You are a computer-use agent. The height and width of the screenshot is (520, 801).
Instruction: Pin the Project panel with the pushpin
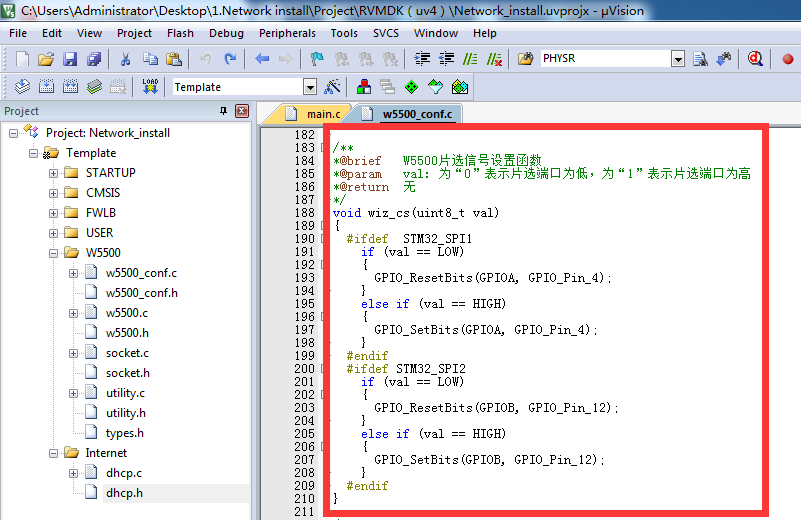pos(223,111)
